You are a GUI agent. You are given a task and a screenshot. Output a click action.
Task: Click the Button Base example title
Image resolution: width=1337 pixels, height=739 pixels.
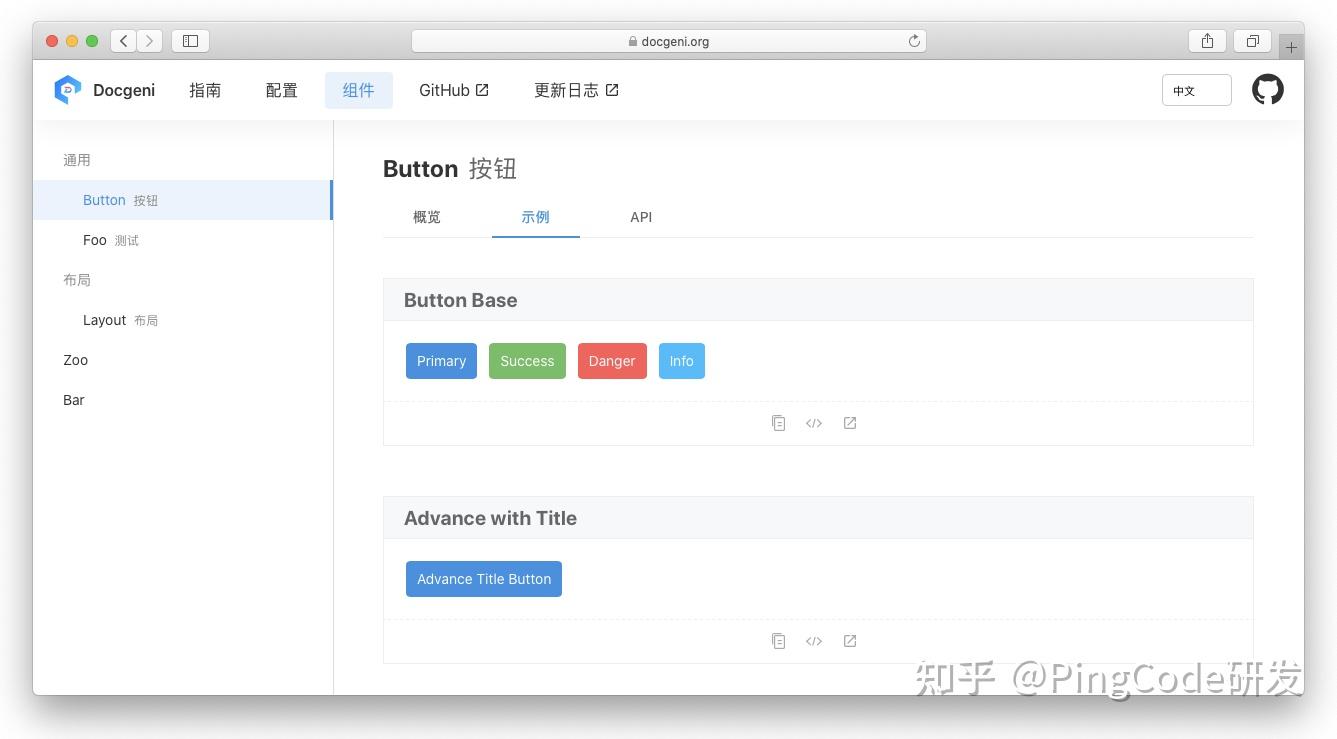[x=461, y=300]
